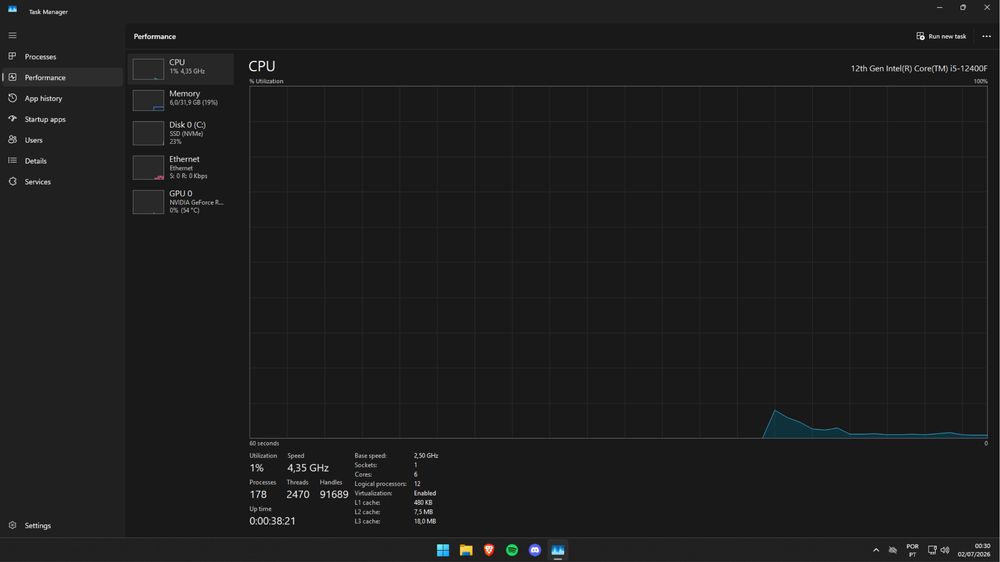Select the CPU mini graph thumbnail

(x=148, y=69)
